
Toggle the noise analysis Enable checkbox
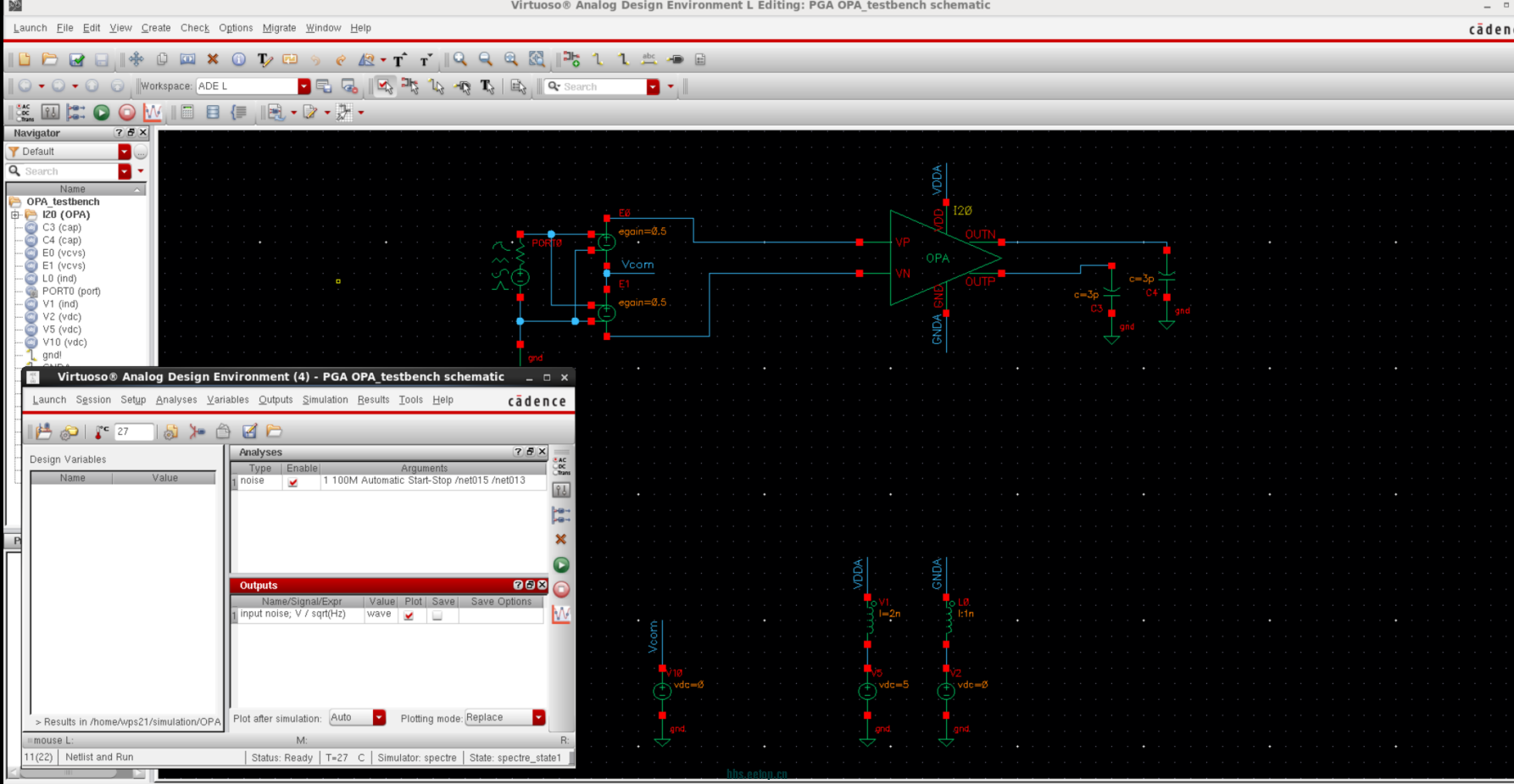[x=293, y=482]
